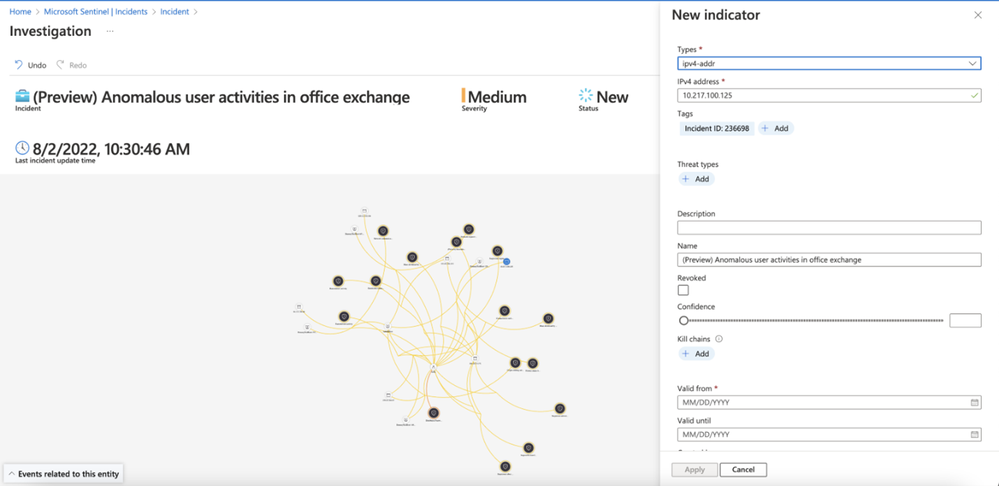
Task: Open the ellipsis menu beside Investigation
Action: (x=110, y=31)
